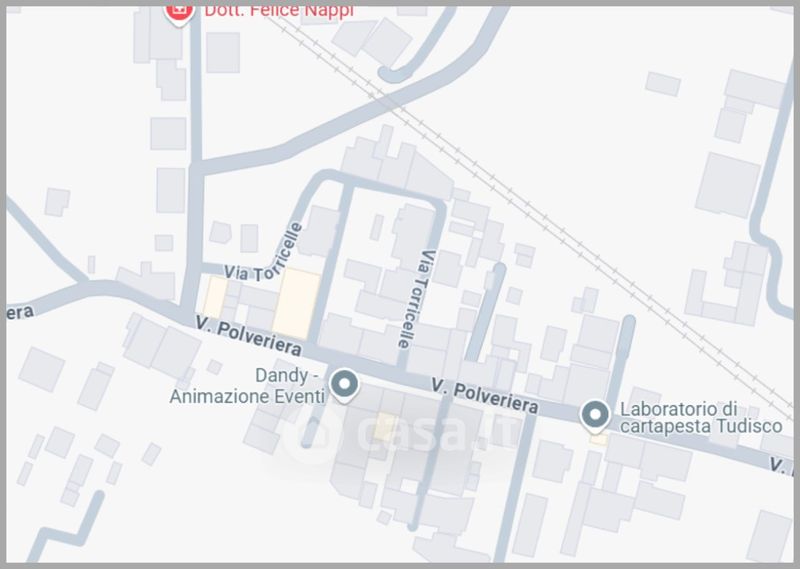Click the large yellow highlighted building on Via Torricelle
Screen dimensions: 800x569
tap(296, 303)
